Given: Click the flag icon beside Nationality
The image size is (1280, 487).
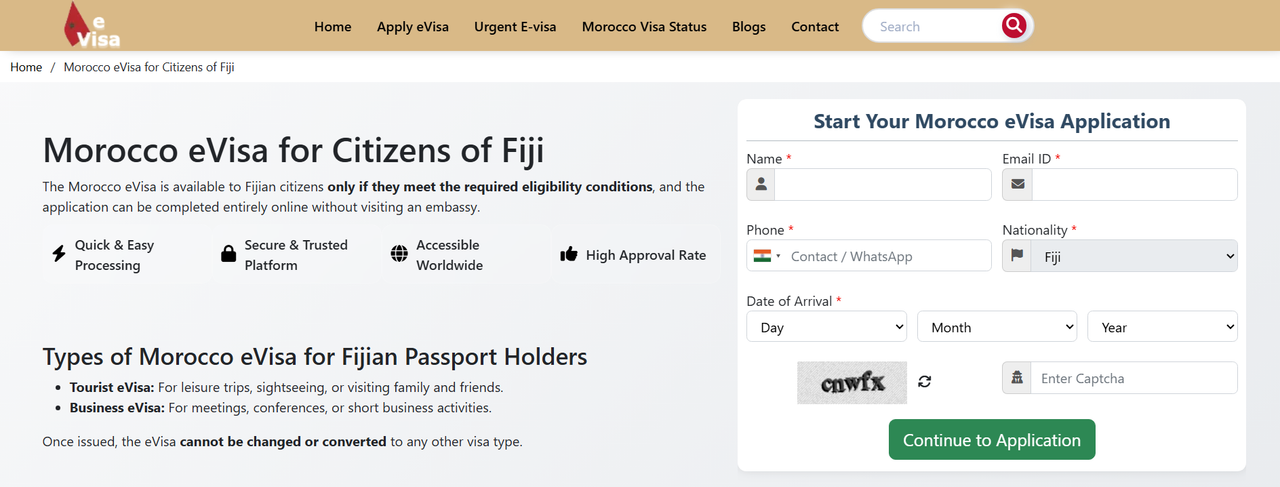Looking at the screenshot, I should [x=1017, y=255].
